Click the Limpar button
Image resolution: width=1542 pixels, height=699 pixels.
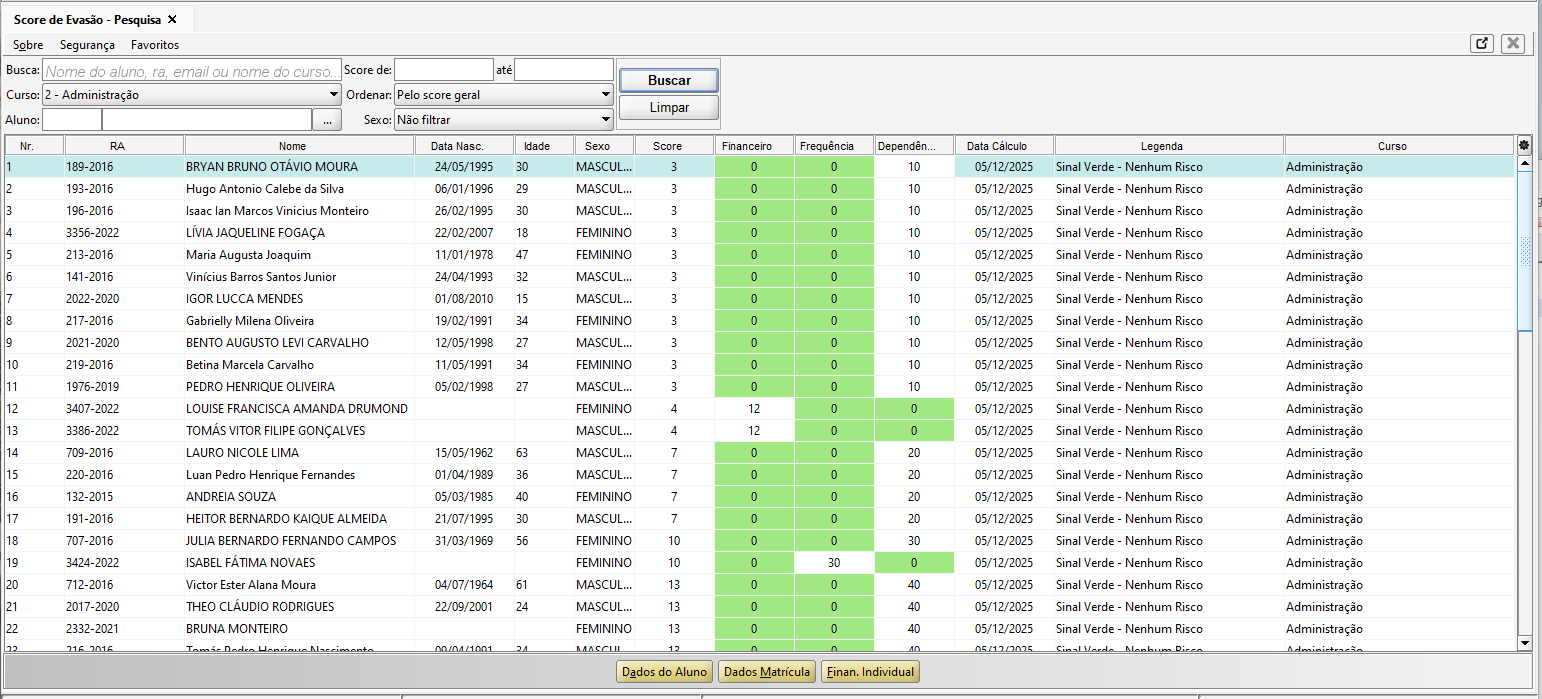[669, 107]
